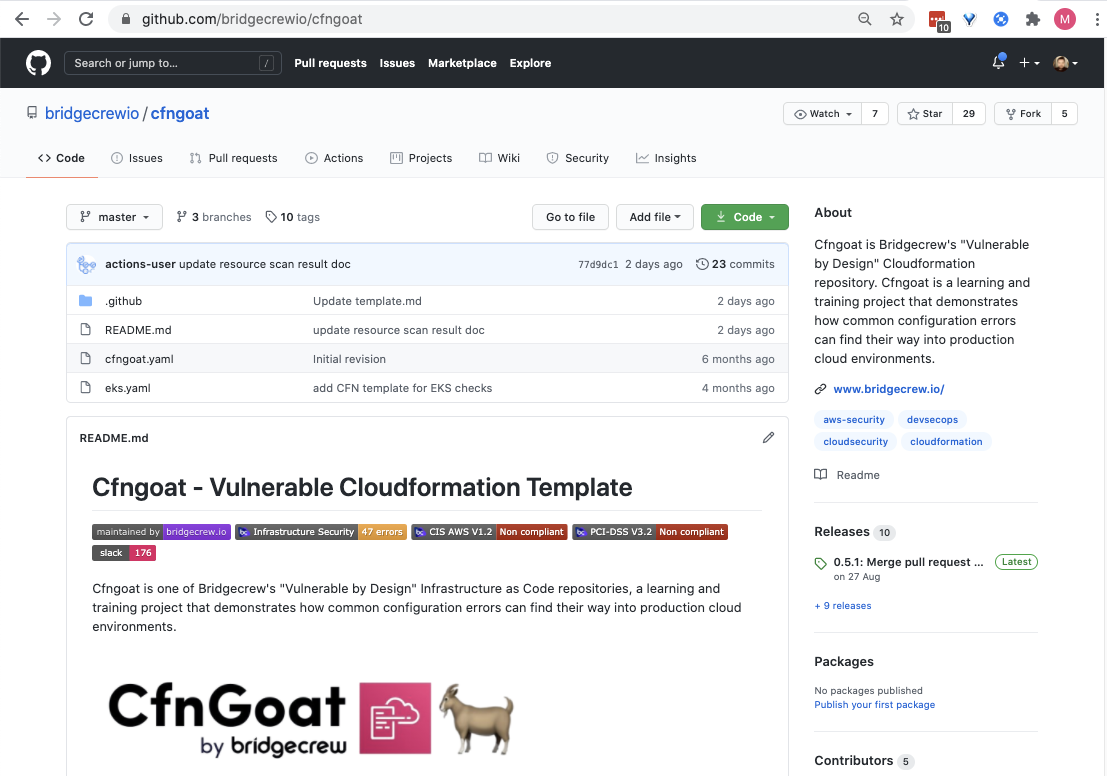Open the user avatar menu

(x=1065, y=63)
